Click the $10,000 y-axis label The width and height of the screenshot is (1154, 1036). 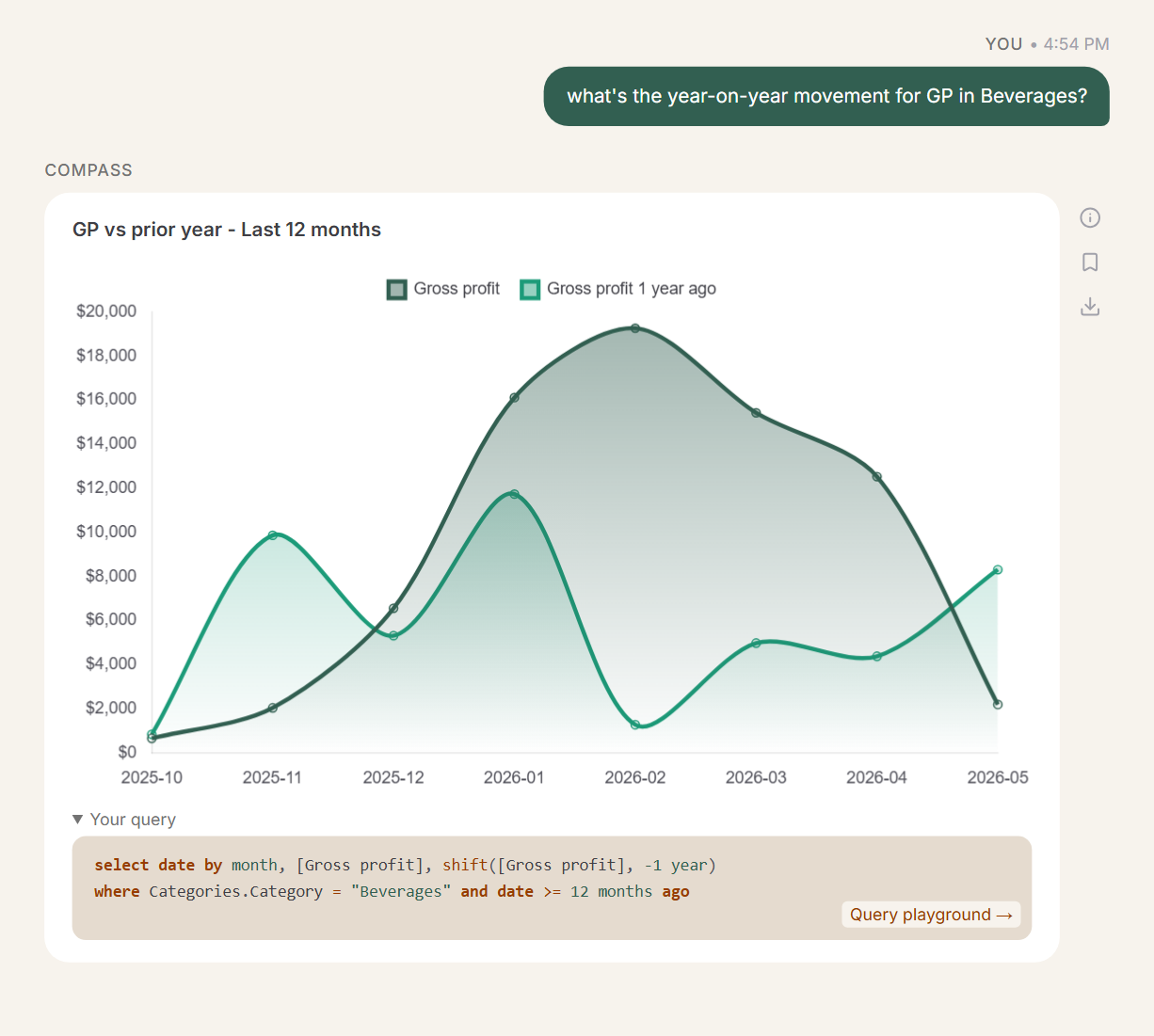point(106,531)
